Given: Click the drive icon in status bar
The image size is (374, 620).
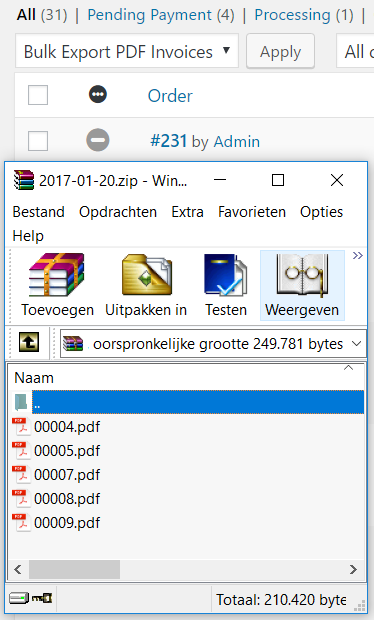Looking at the screenshot, I should point(19,598).
